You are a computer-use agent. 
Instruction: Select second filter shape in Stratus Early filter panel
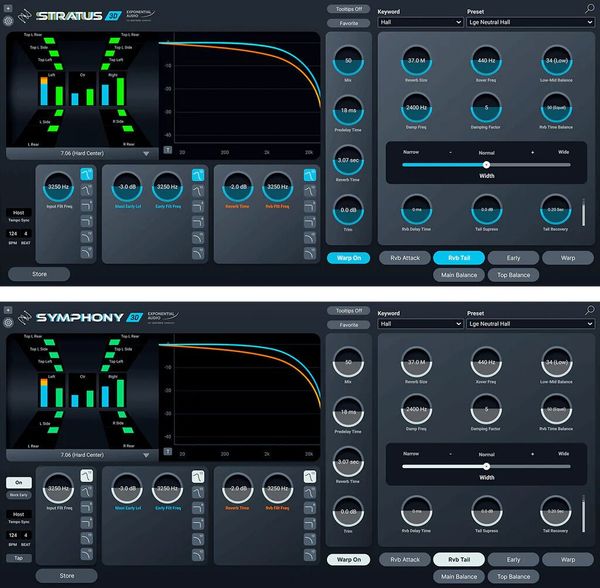[198, 191]
